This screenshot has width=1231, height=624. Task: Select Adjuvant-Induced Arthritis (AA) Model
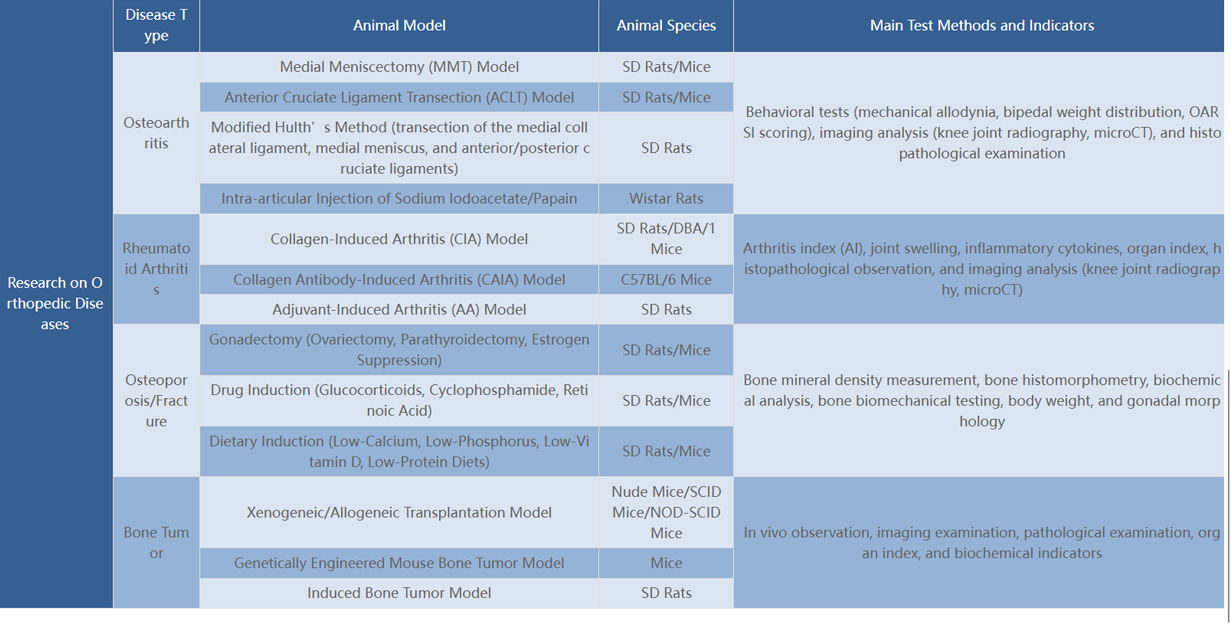(x=399, y=310)
